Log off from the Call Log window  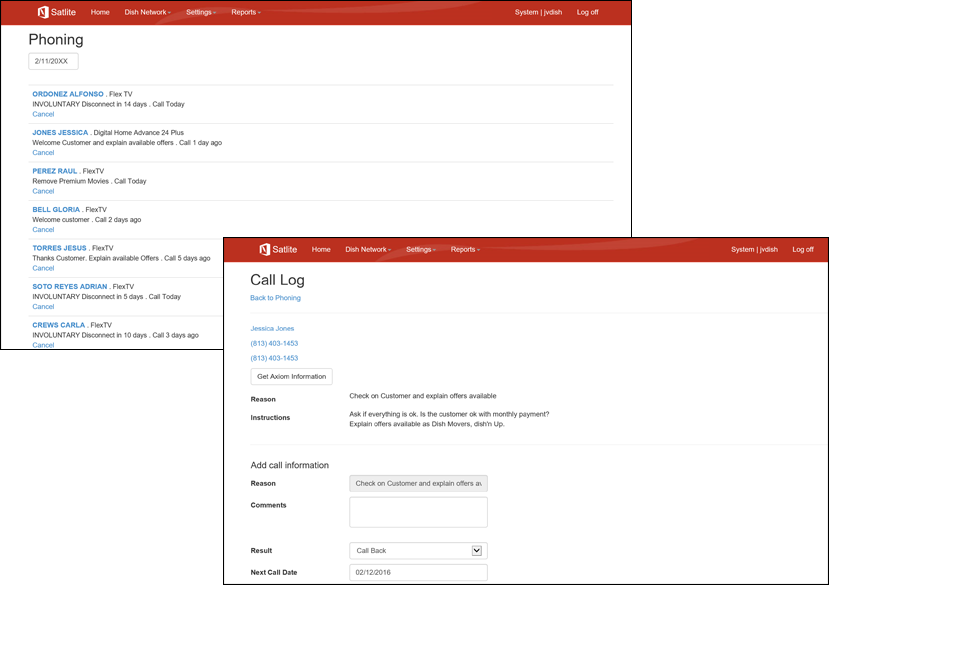[802, 249]
